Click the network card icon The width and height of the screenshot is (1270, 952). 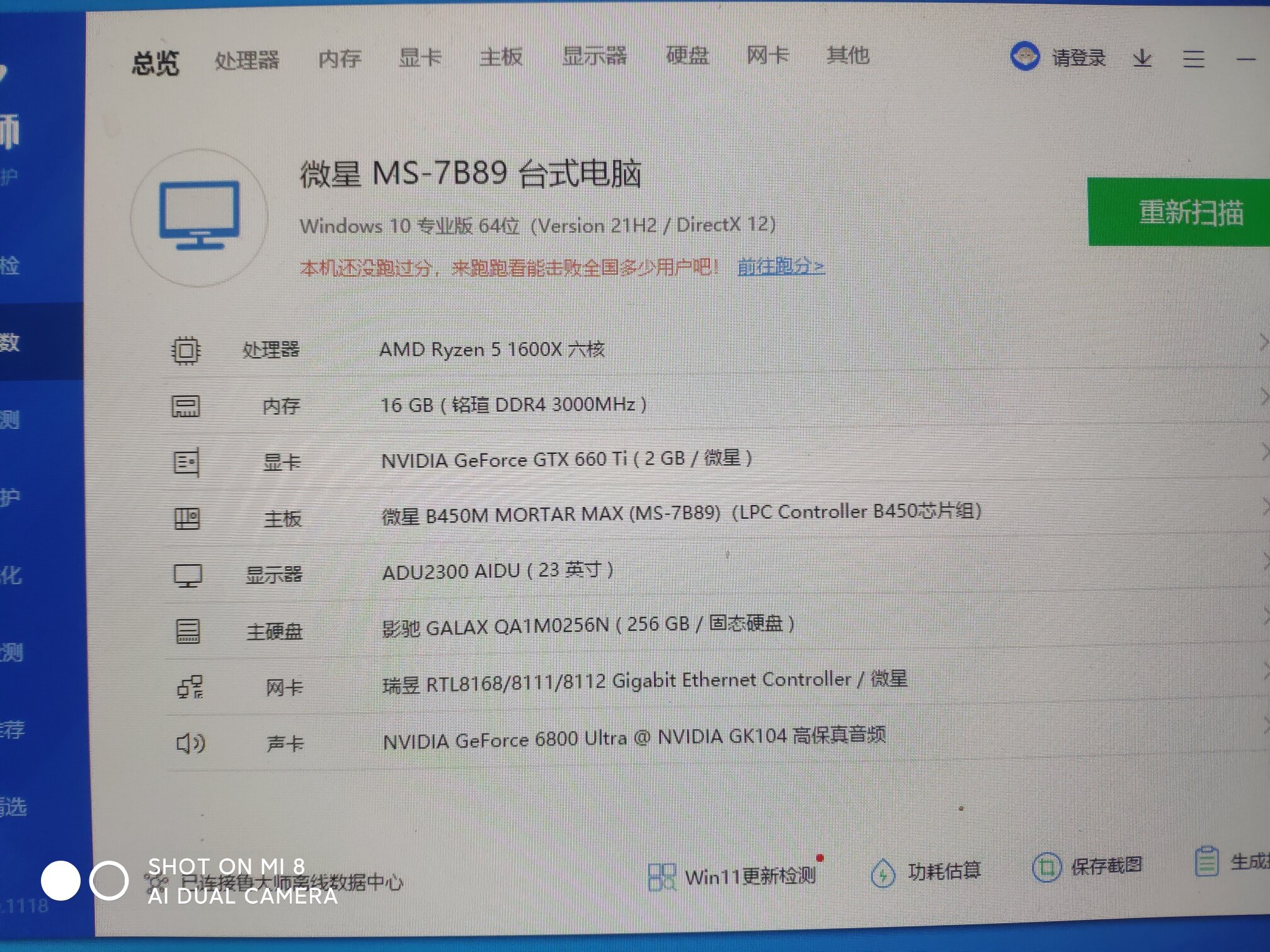[189, 687]
